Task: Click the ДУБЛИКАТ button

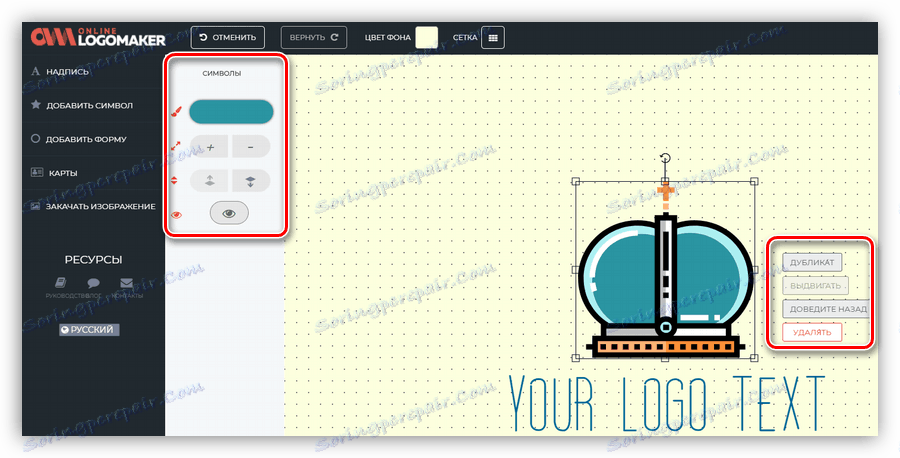Action: coord(812,262)
